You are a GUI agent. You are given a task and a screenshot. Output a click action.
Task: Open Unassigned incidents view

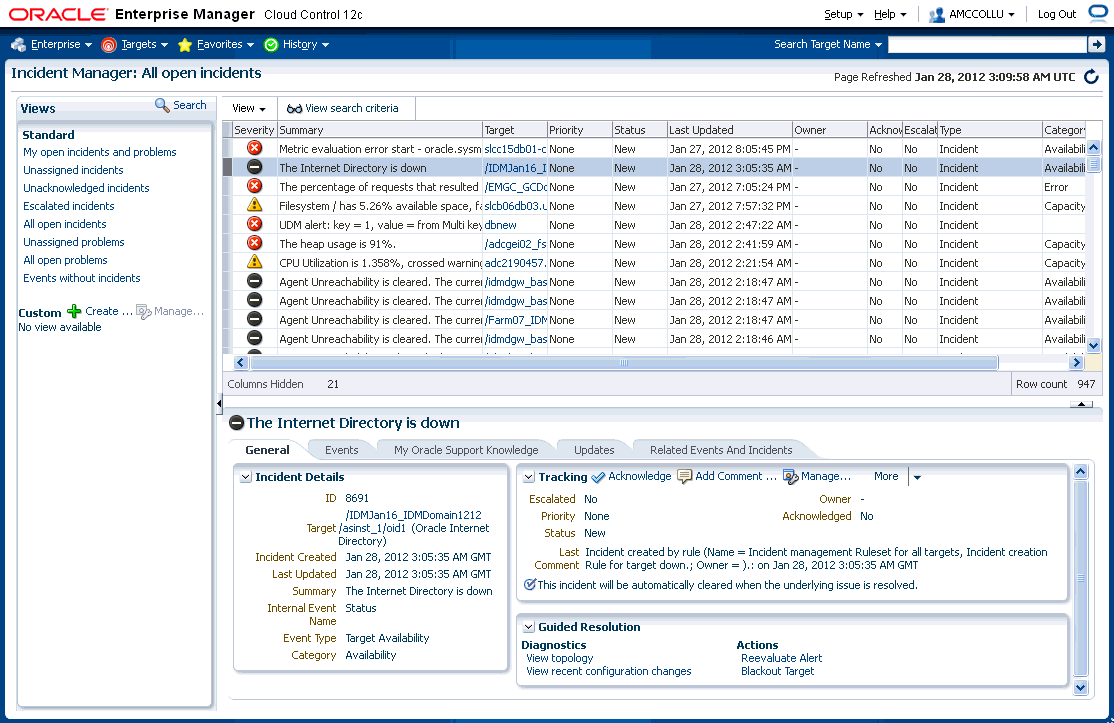(x=73, y=170)
